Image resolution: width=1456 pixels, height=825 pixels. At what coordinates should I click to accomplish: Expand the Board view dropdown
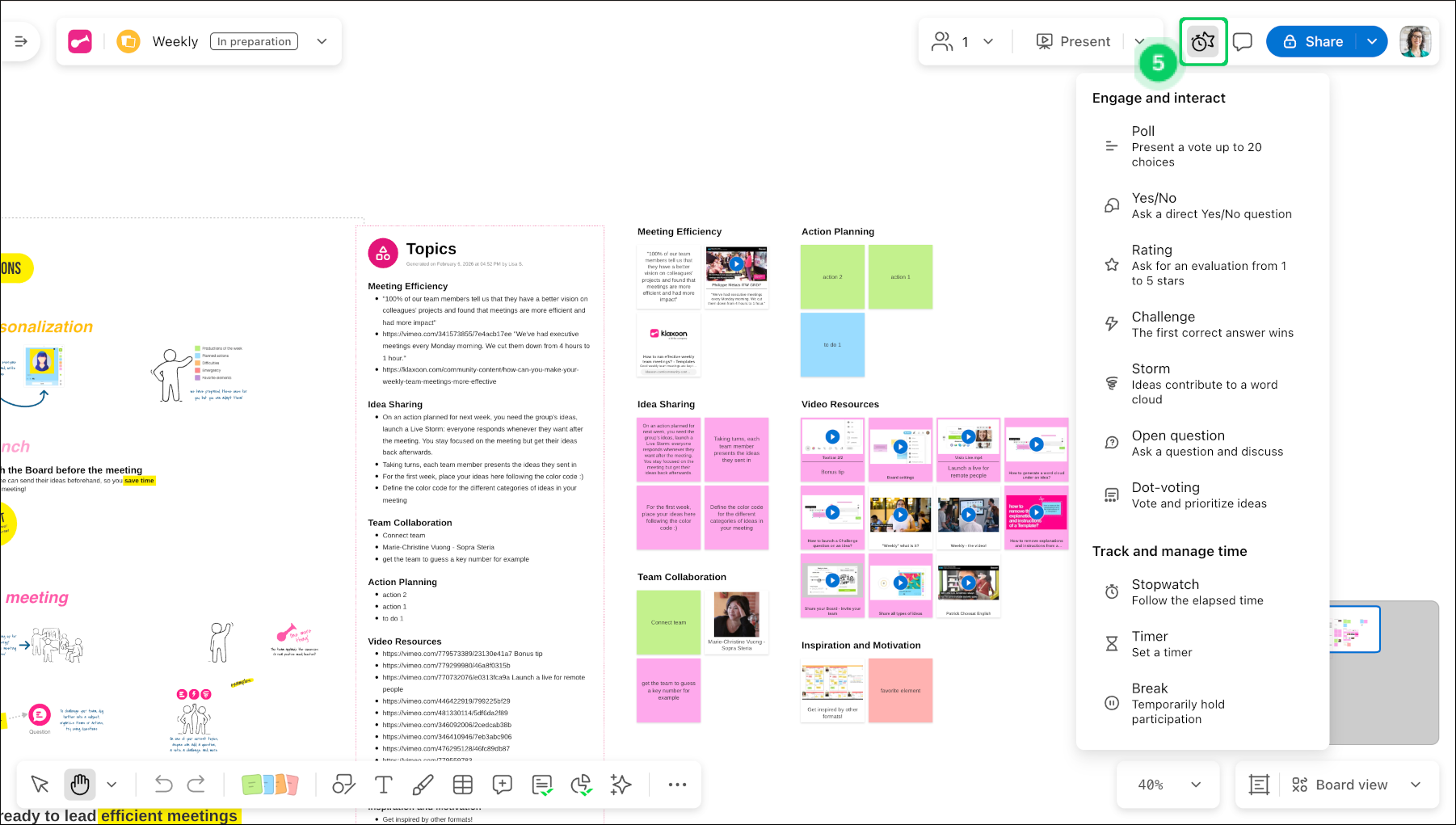point(1416,785)
